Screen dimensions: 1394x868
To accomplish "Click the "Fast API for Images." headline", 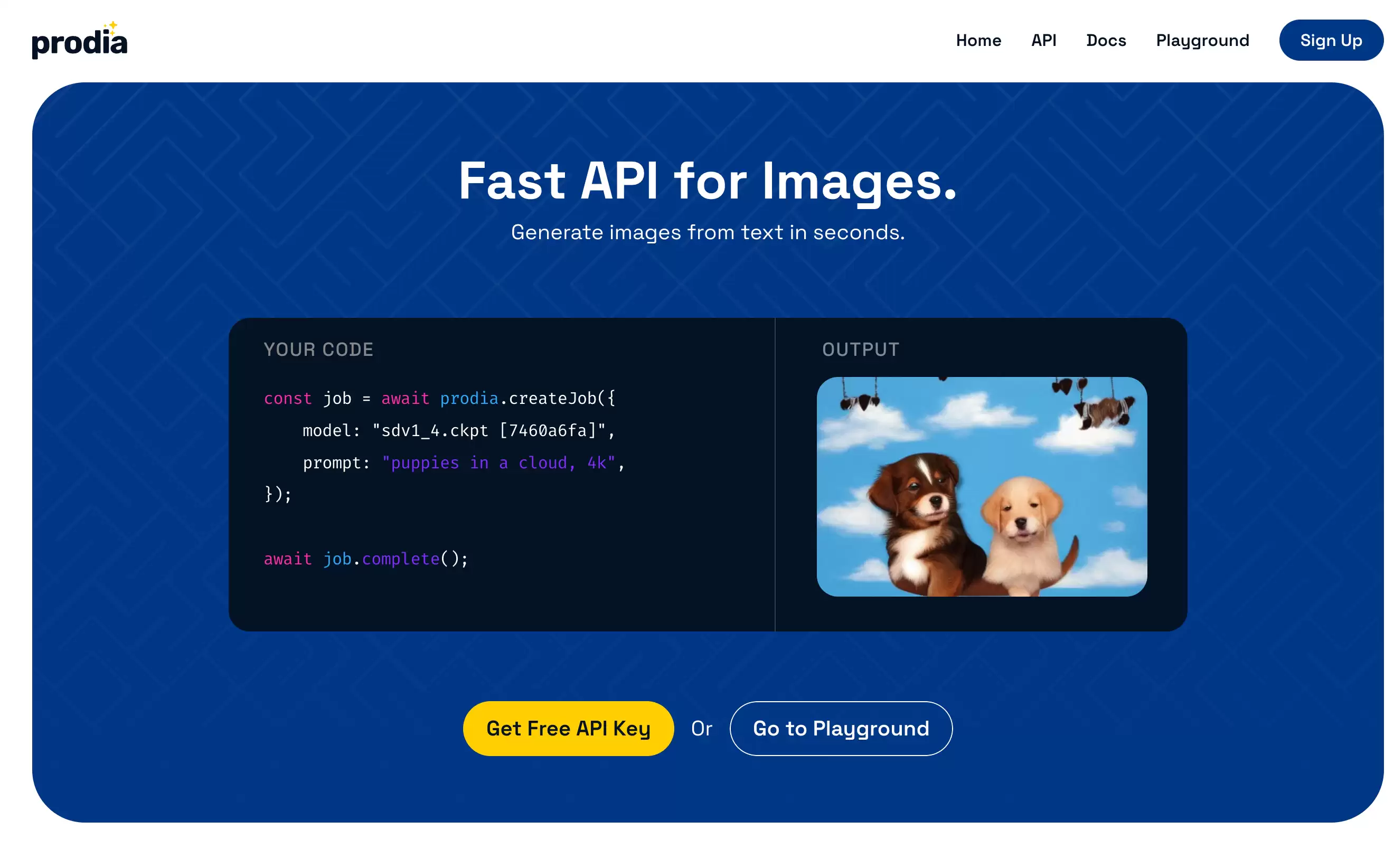I will pyautogui.click(x=708, y=181).
